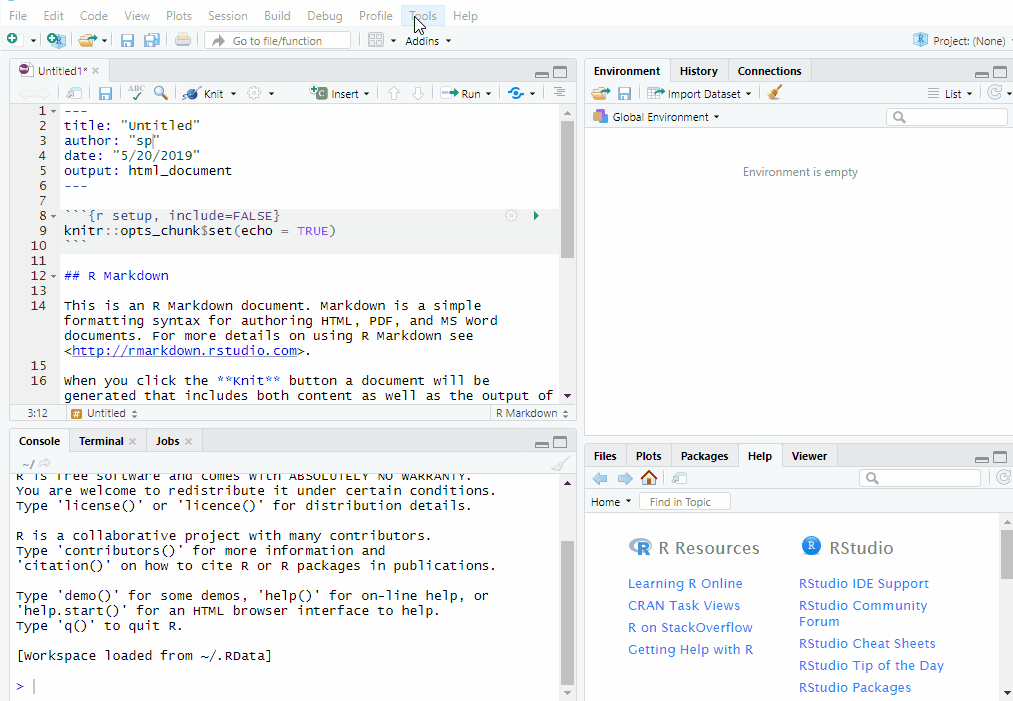The height and width of the screenshot is (701, 1013).
Task: Go to previous section with the up arrow
Action: pyautogui.click(x=393, y=94)
